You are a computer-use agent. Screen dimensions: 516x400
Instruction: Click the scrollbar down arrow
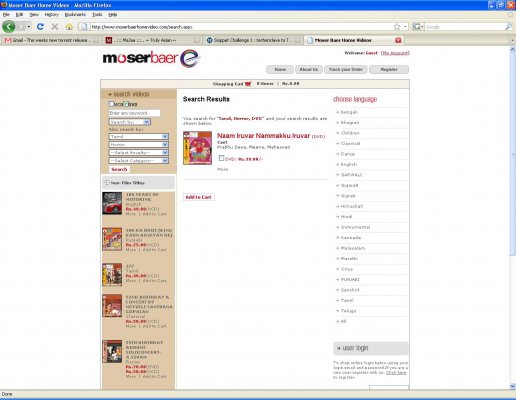tap(513, 386)
